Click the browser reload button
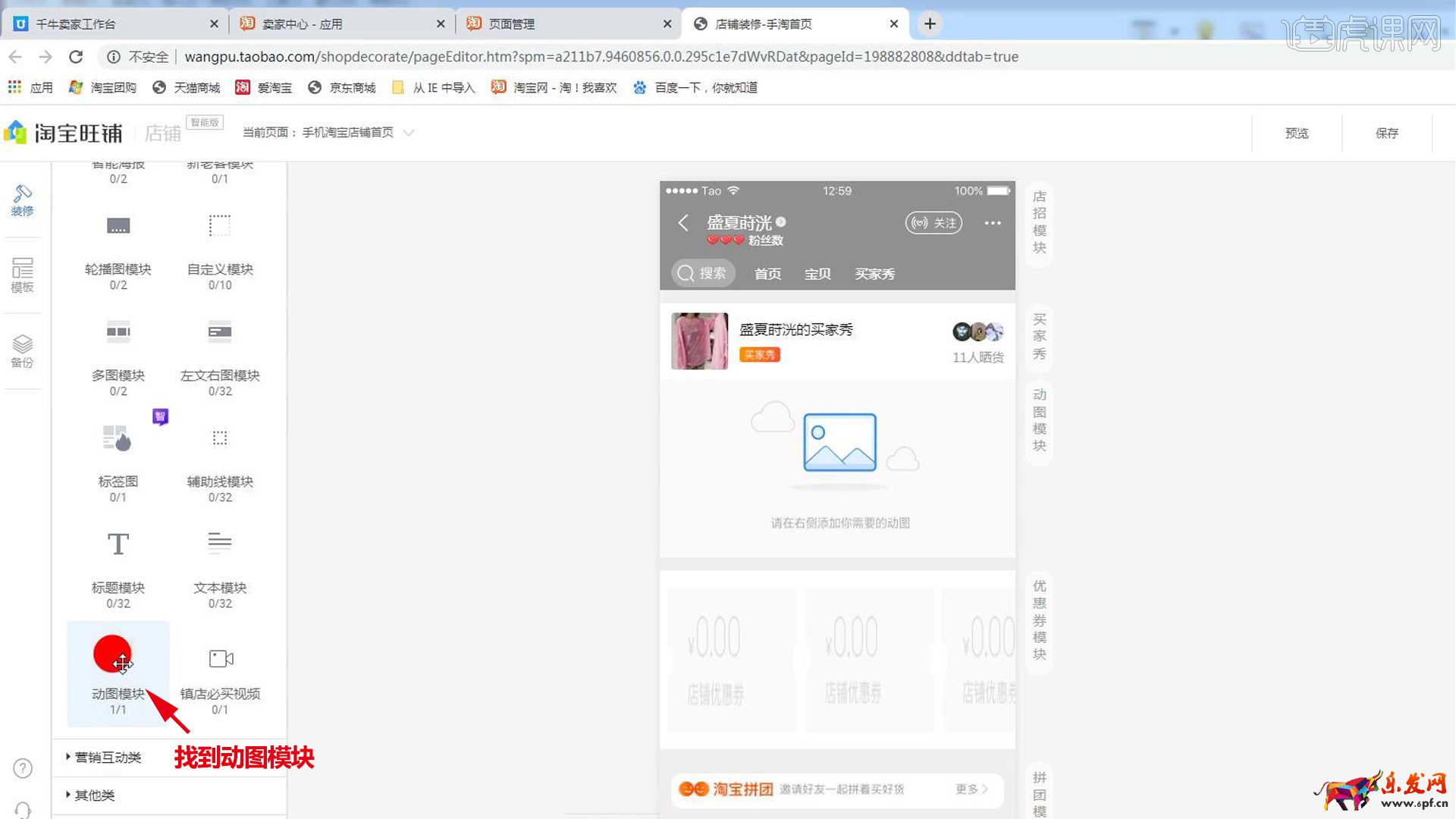 76,57
